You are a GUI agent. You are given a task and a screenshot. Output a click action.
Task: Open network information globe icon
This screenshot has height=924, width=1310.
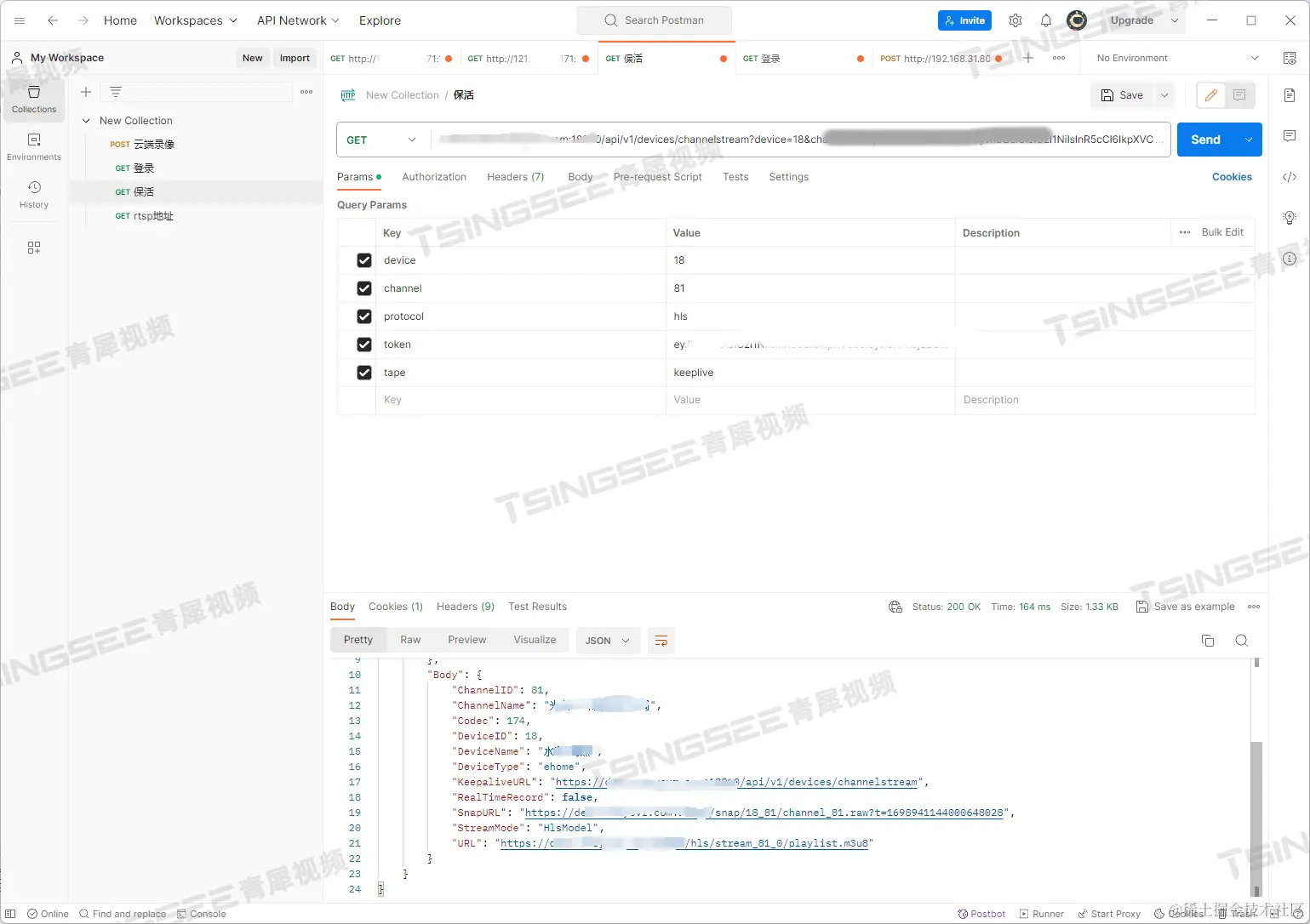click(895, 607)
